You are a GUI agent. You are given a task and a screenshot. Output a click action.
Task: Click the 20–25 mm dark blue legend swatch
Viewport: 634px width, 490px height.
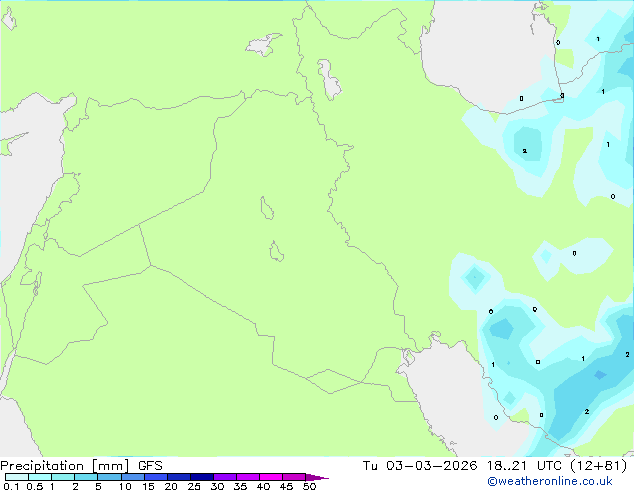pyautogui.click(x=179, y=477)
